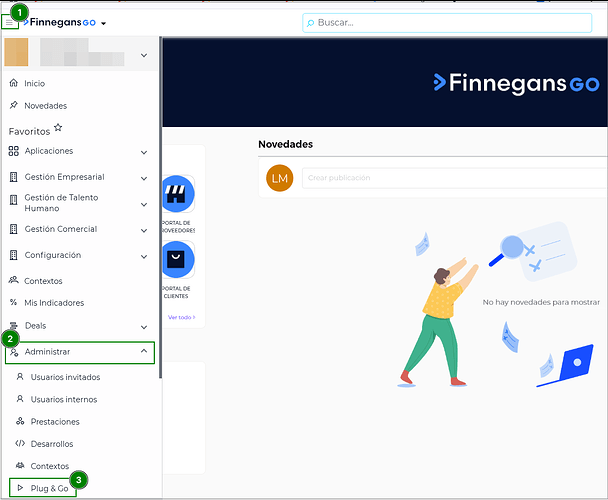The height and width of the screenshot is (500, 608).
Task: Click the sidebar vertical scrollbar
Action: (x=161, y=207)
